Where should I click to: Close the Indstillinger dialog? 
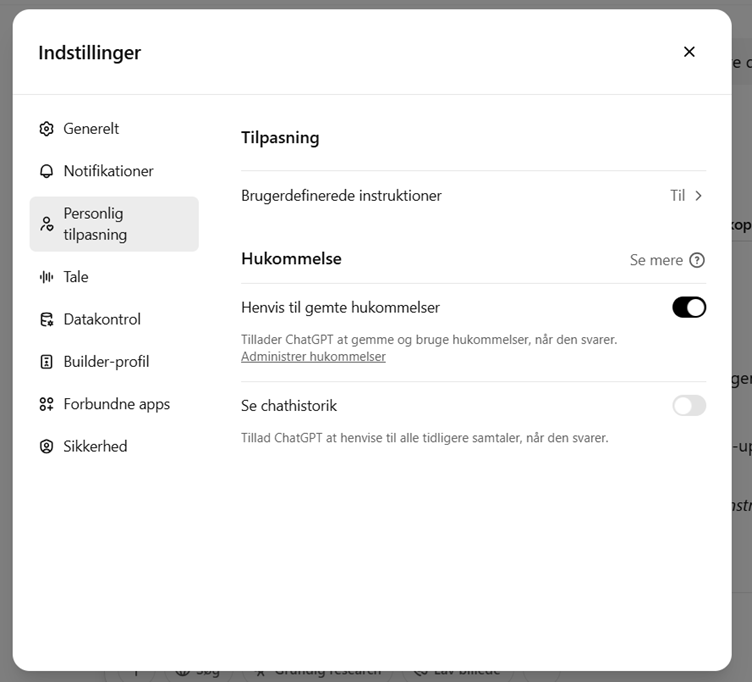(x=689, y=52)
